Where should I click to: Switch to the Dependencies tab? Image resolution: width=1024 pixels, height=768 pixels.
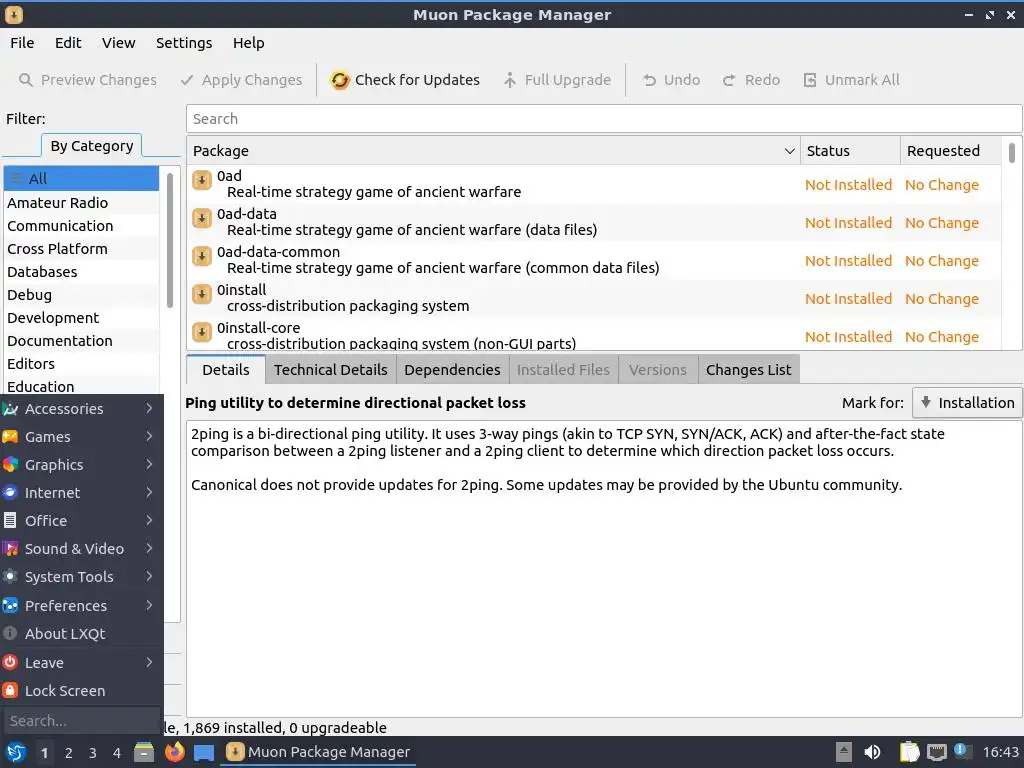[452, 370]
